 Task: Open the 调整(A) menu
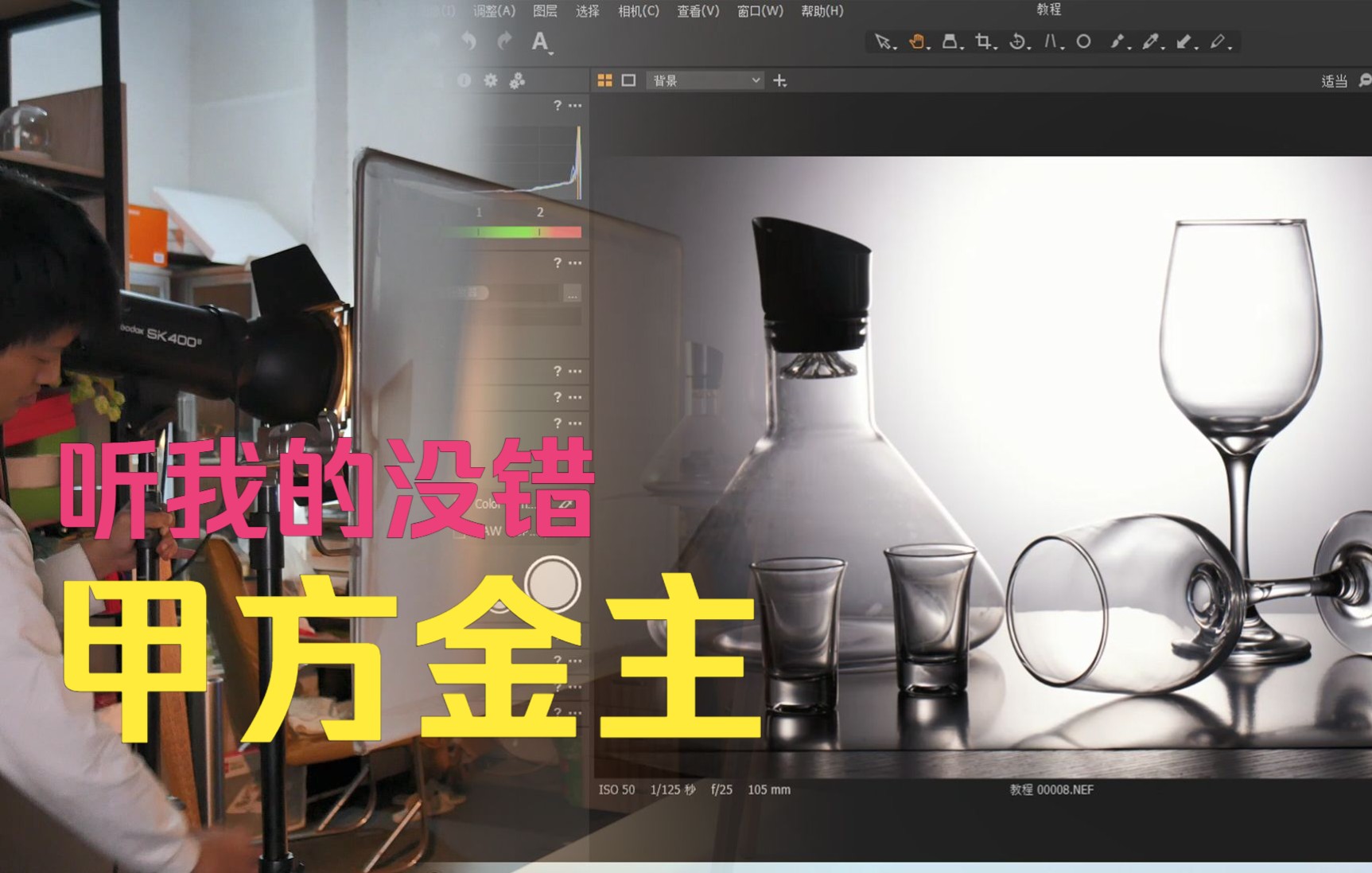(494, 11)
